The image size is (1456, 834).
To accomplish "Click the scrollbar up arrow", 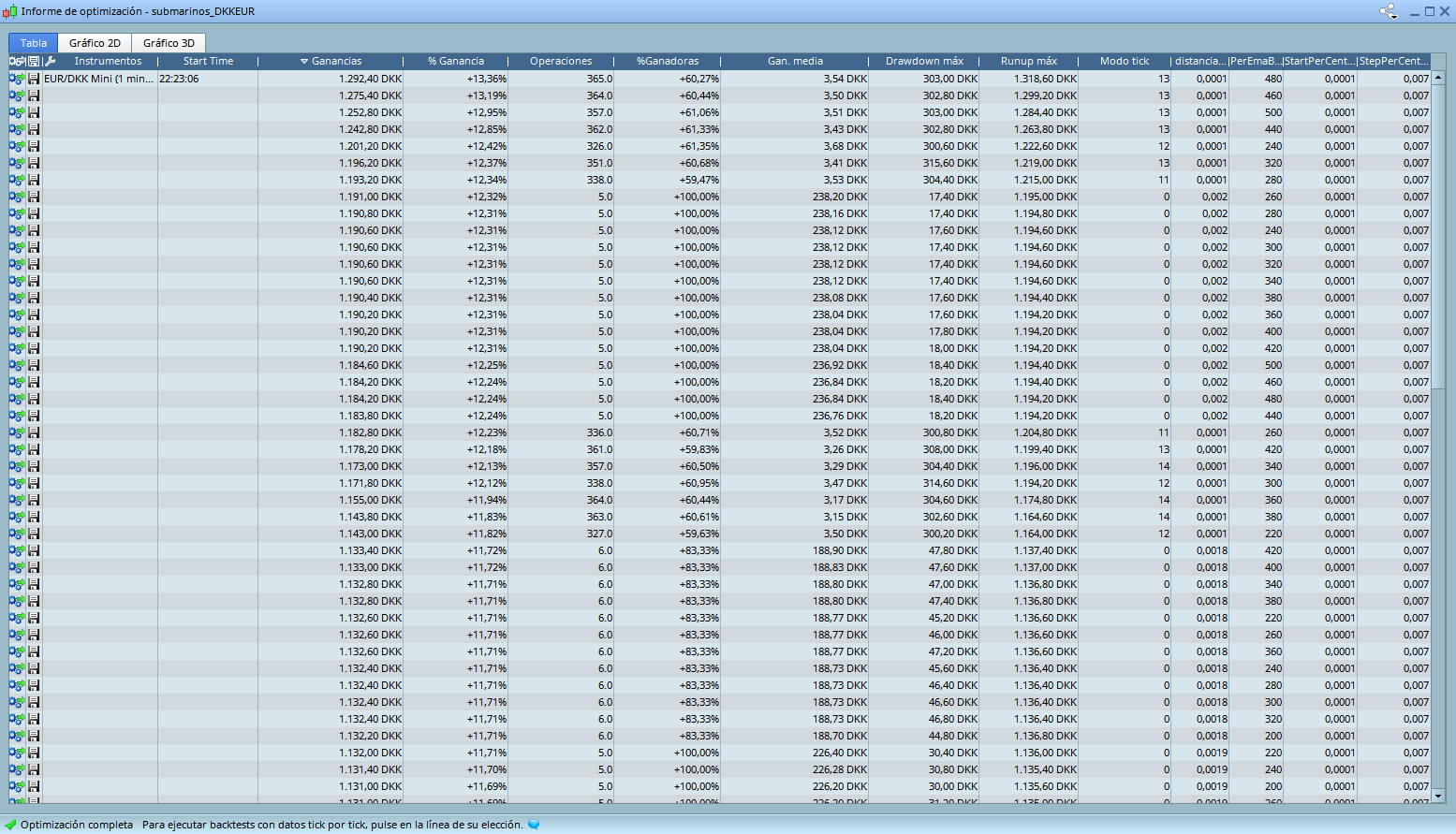I will point(1439,61).
